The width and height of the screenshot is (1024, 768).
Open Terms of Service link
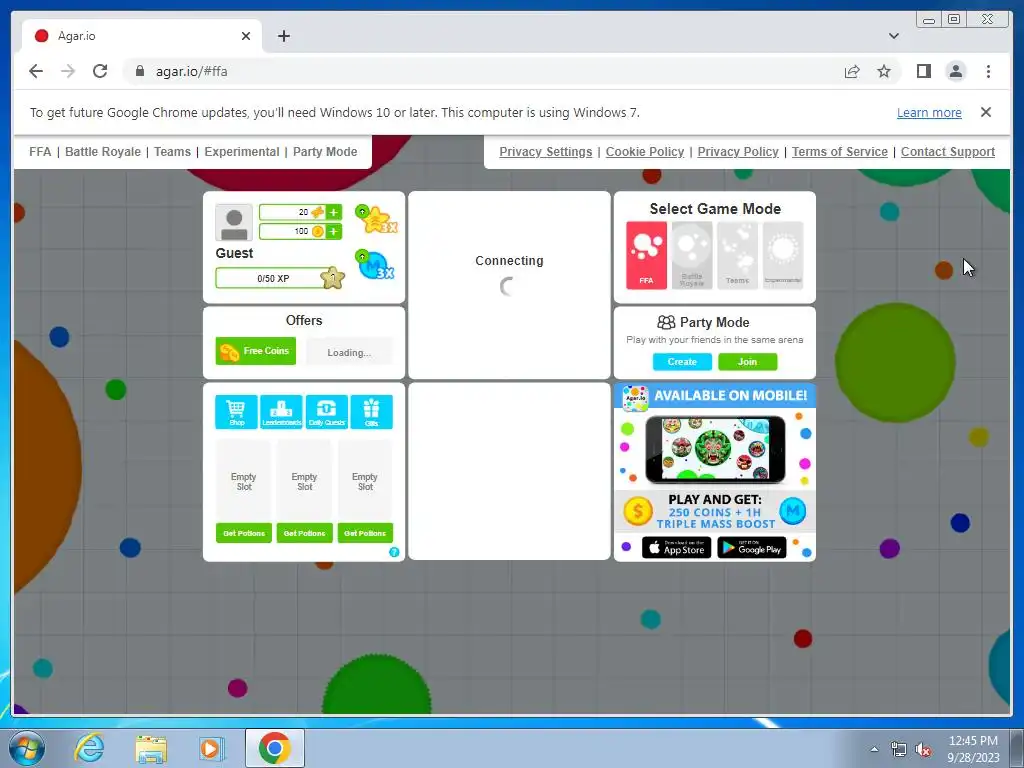pos(840,152)
